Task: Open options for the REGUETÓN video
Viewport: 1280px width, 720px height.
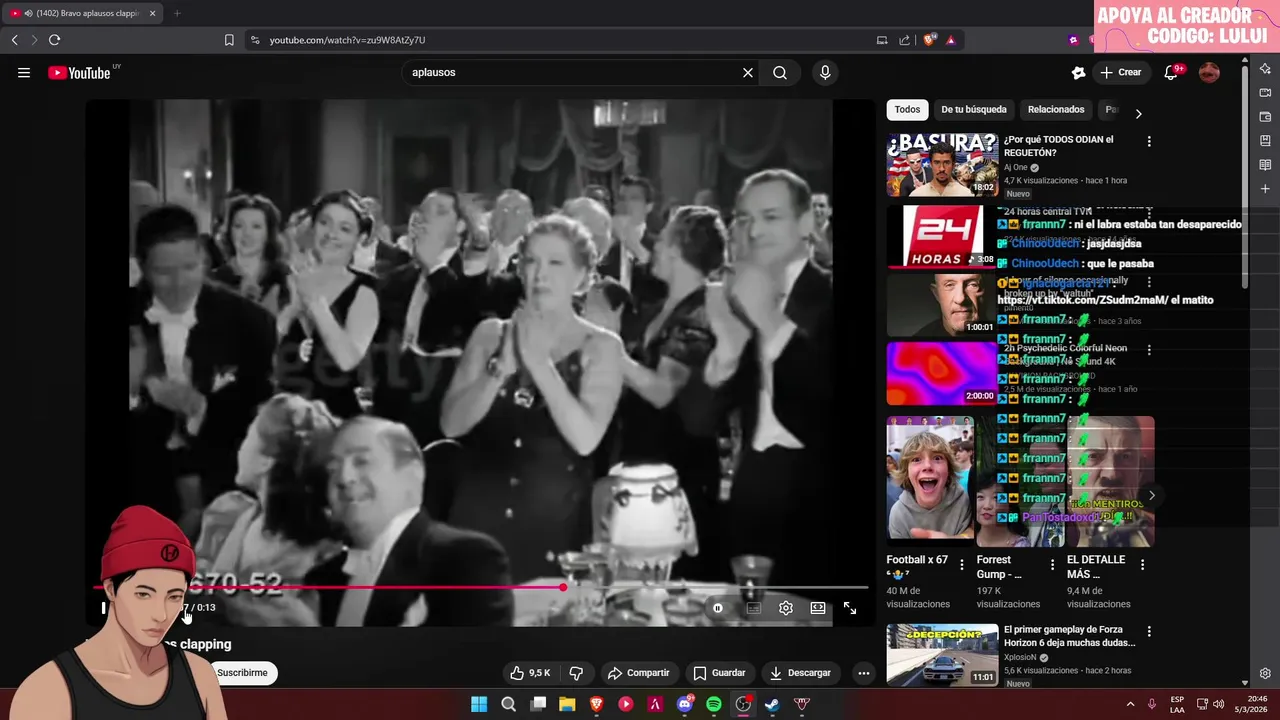Action: click(x=1149, y=142)
